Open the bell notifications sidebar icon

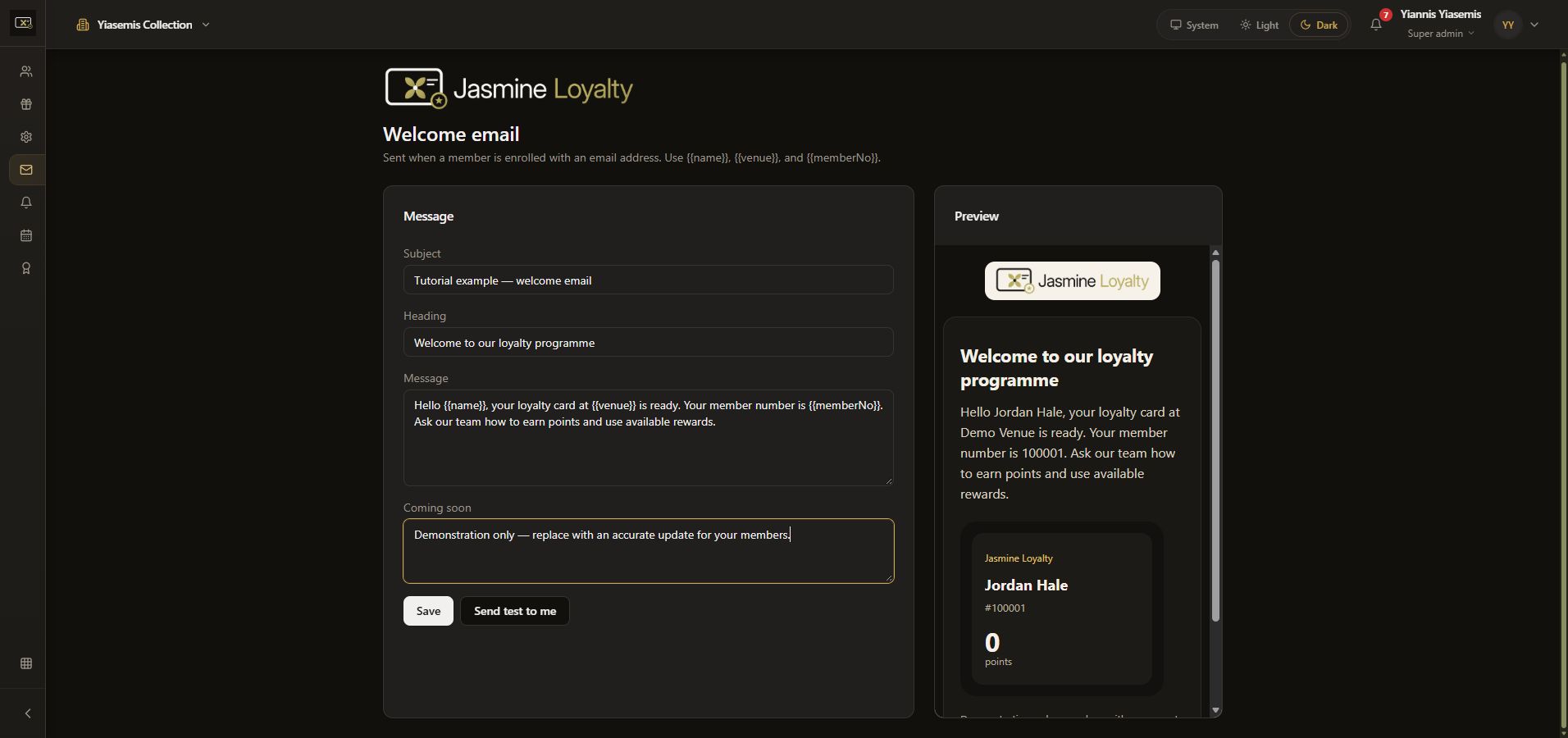(26, 203)
